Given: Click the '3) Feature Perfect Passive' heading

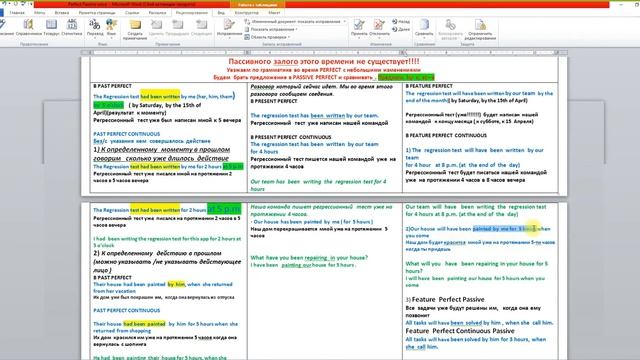Looking at the screenshot, I should point(445,300).
